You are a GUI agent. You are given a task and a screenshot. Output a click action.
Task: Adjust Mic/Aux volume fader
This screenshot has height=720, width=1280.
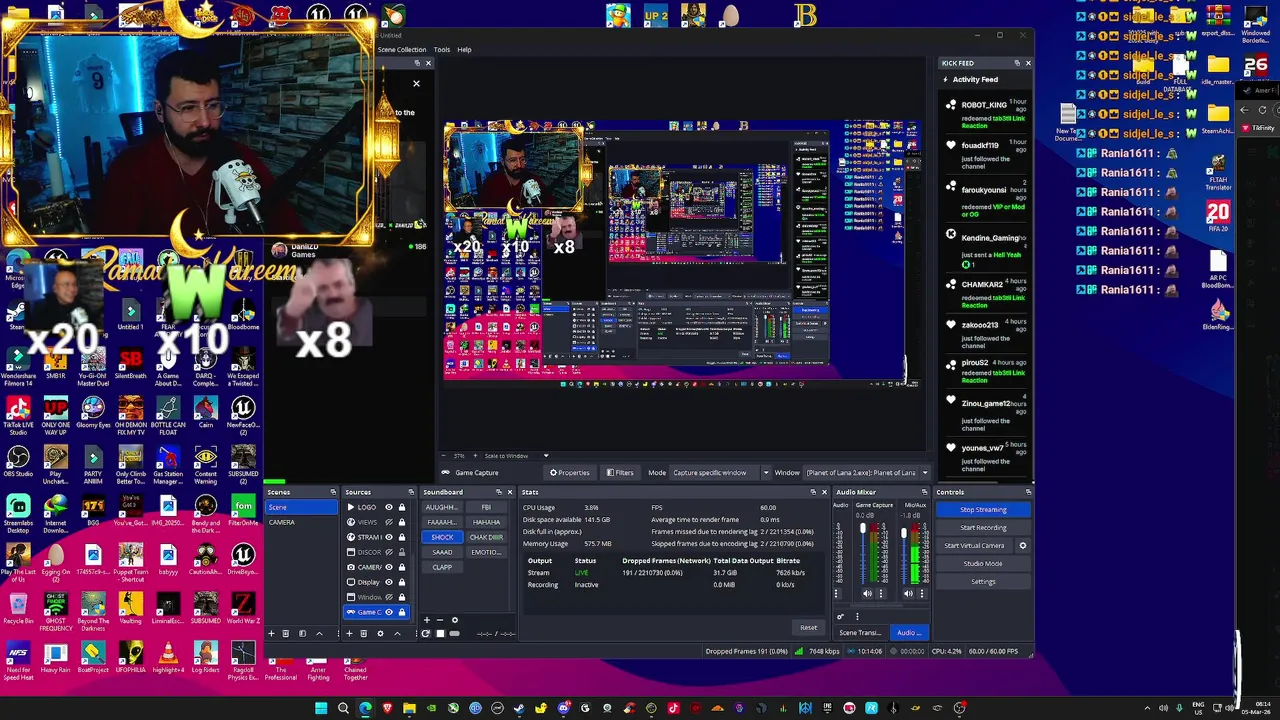click(x=904, y=533)
